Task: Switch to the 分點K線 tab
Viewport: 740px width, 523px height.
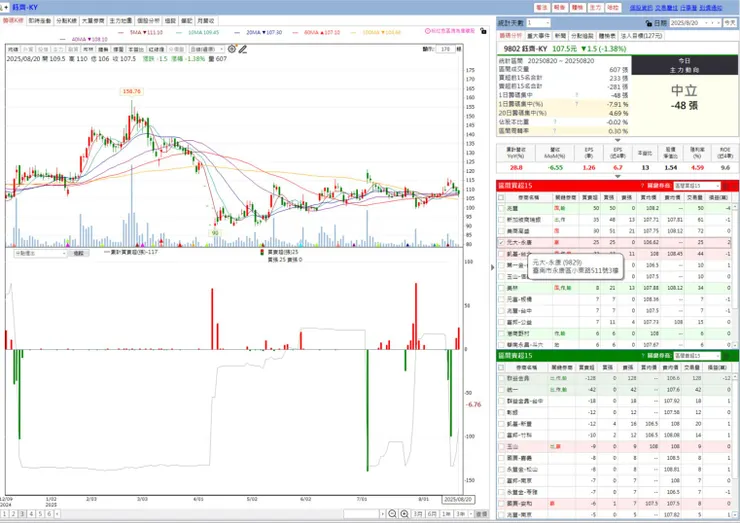Action: tap(67, 21)
